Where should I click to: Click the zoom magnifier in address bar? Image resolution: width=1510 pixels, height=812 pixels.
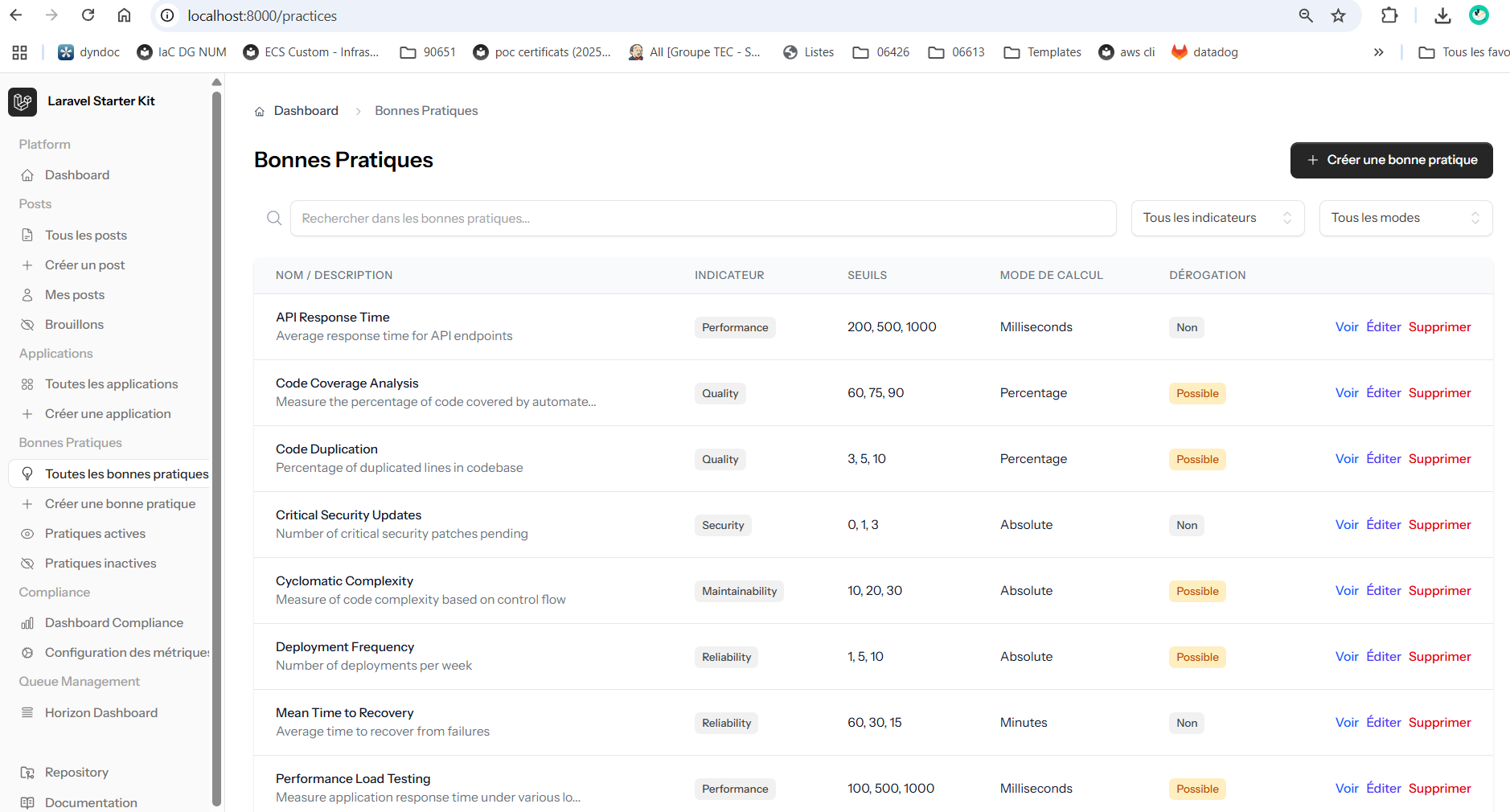pyautogui.click(x=1306, y=15)
